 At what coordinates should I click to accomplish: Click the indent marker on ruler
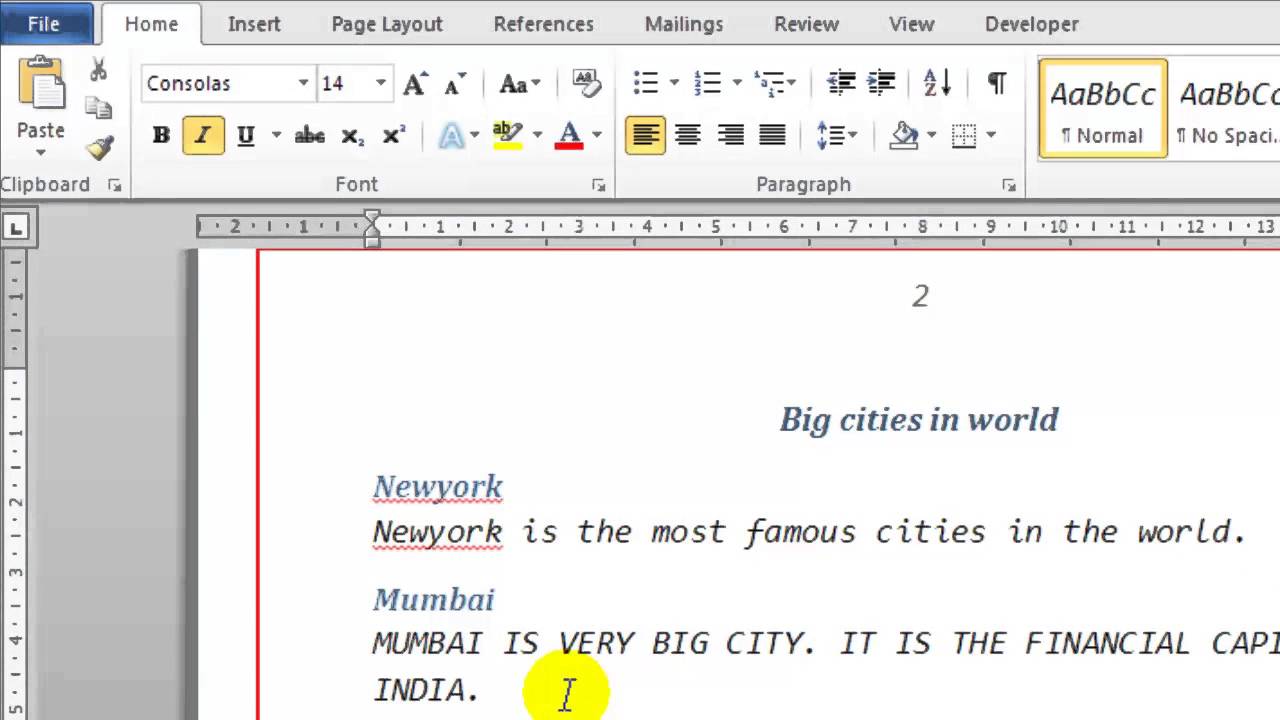[x=372, y=229]
